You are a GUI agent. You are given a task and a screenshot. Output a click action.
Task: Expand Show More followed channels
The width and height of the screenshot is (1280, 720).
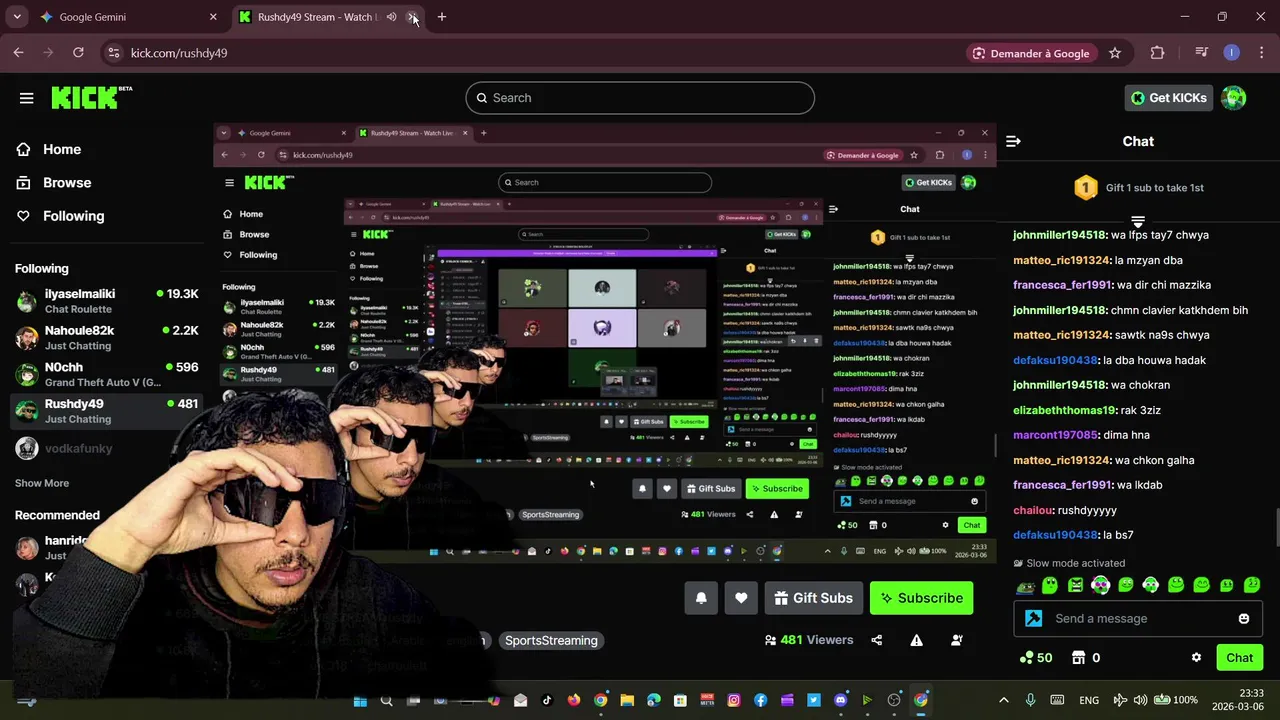[x=42, y=483]
